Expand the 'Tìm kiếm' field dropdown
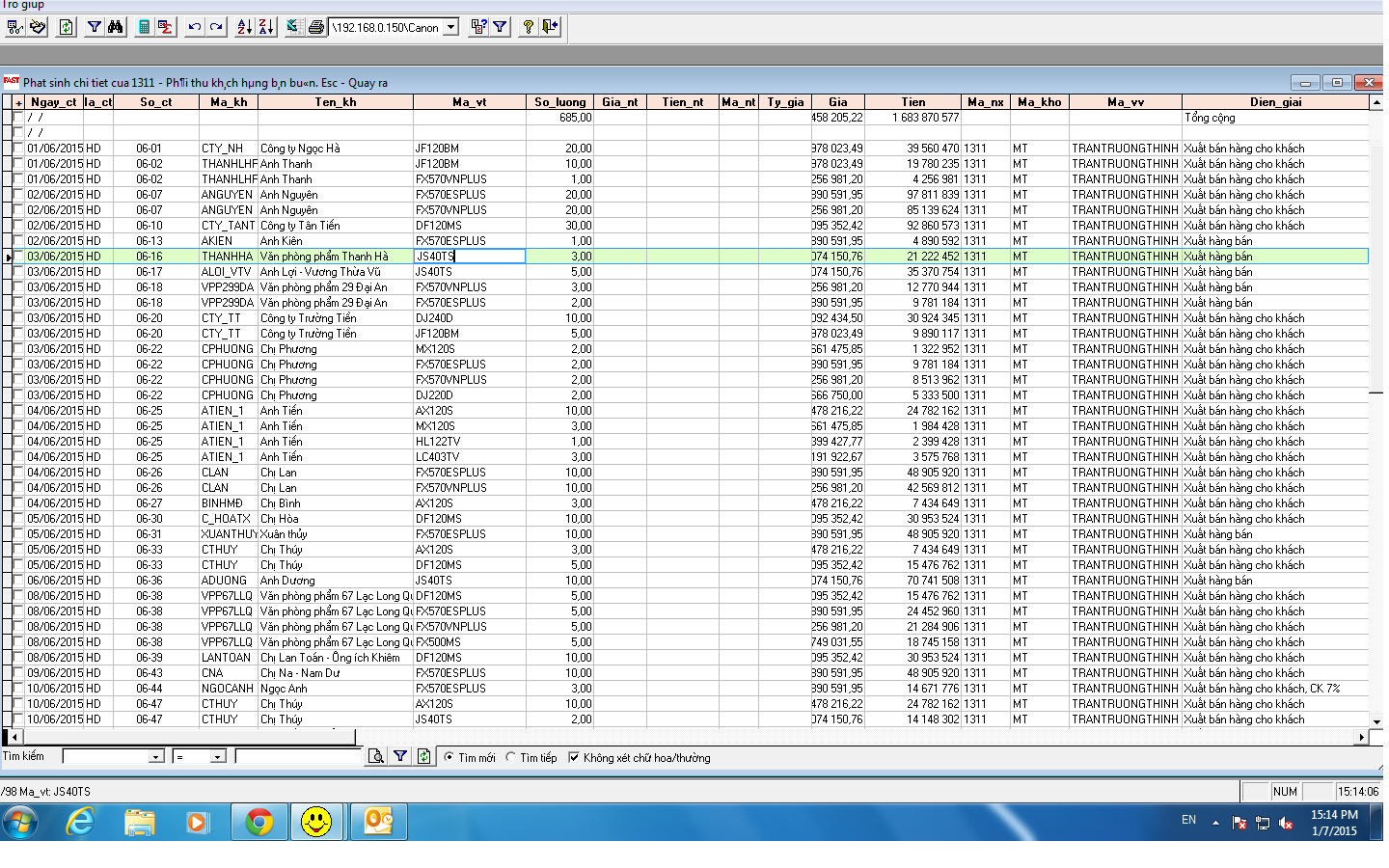Image resolution: width=1389 pixels, height=868 pixels. (x=156, y=757)
